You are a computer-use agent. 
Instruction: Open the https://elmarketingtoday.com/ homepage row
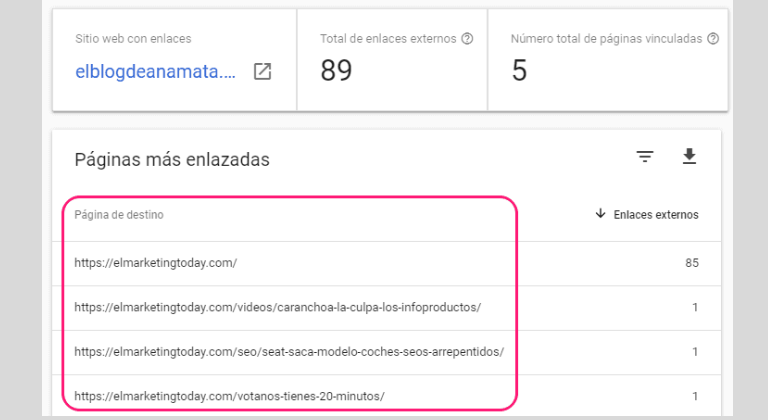[x=155, y=263]
